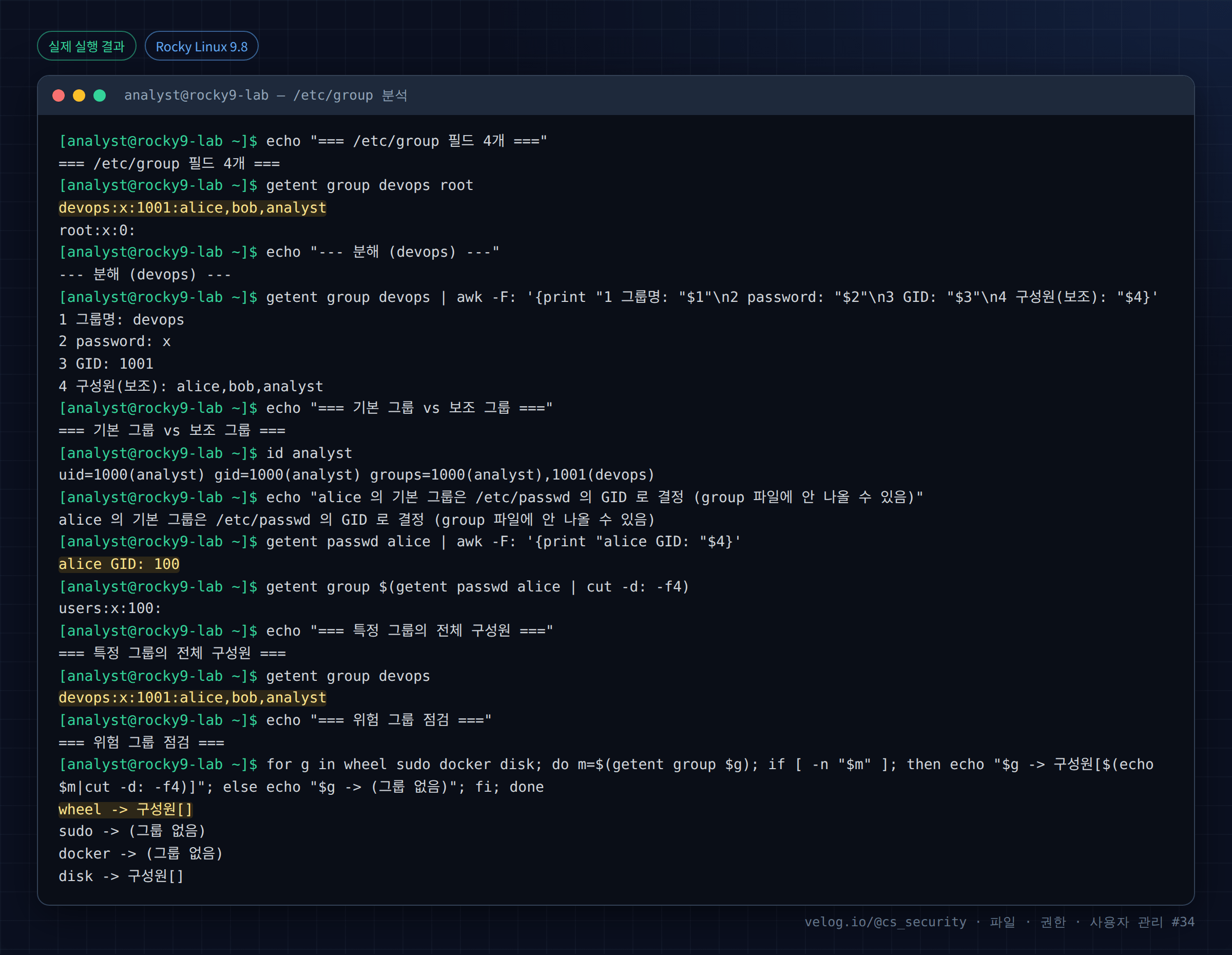Click the '실제 실행 결과' badge

click(86, 46)
